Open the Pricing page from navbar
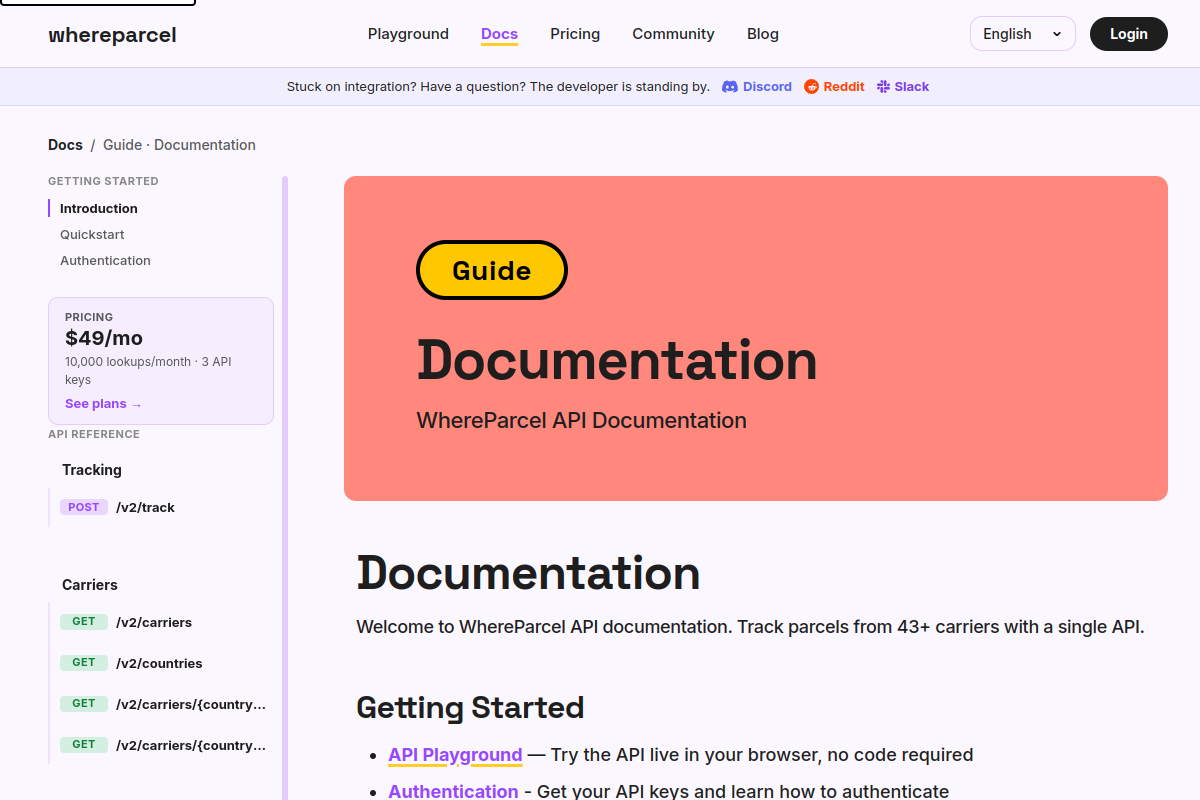The width and height of the screenshot is (1200, 800). 575,34
